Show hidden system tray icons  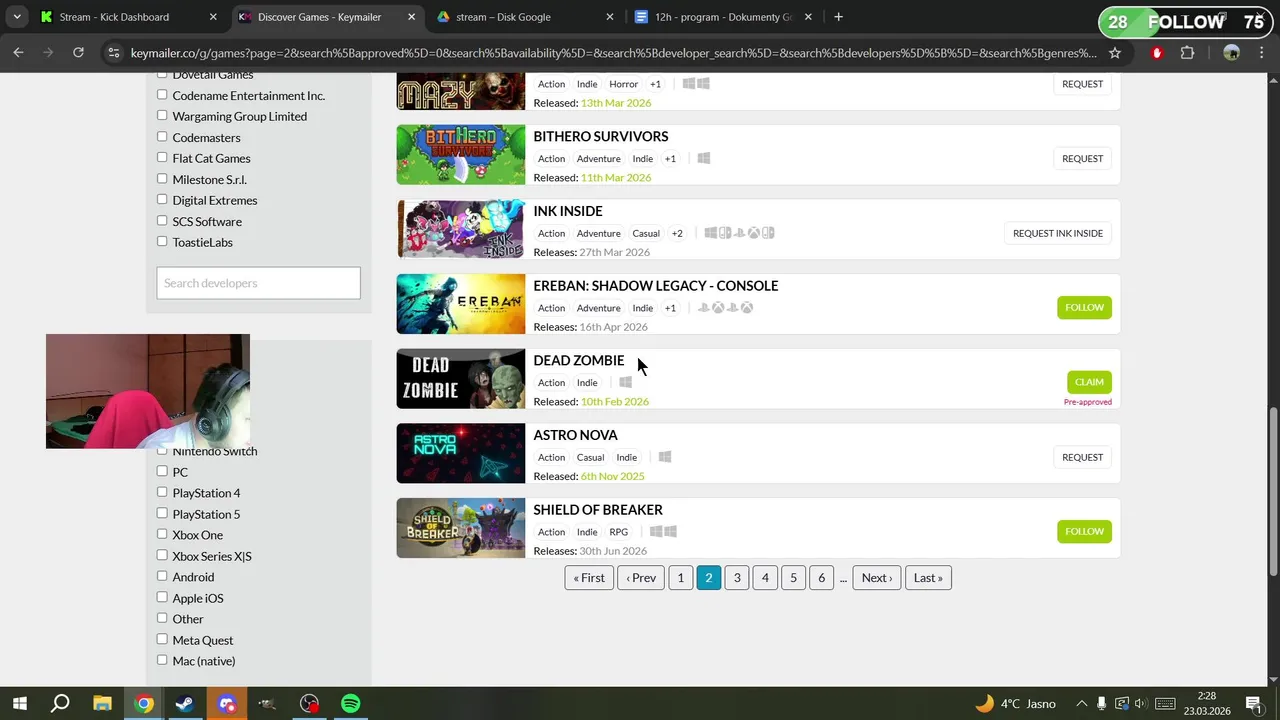click(x=1081, y=703)
